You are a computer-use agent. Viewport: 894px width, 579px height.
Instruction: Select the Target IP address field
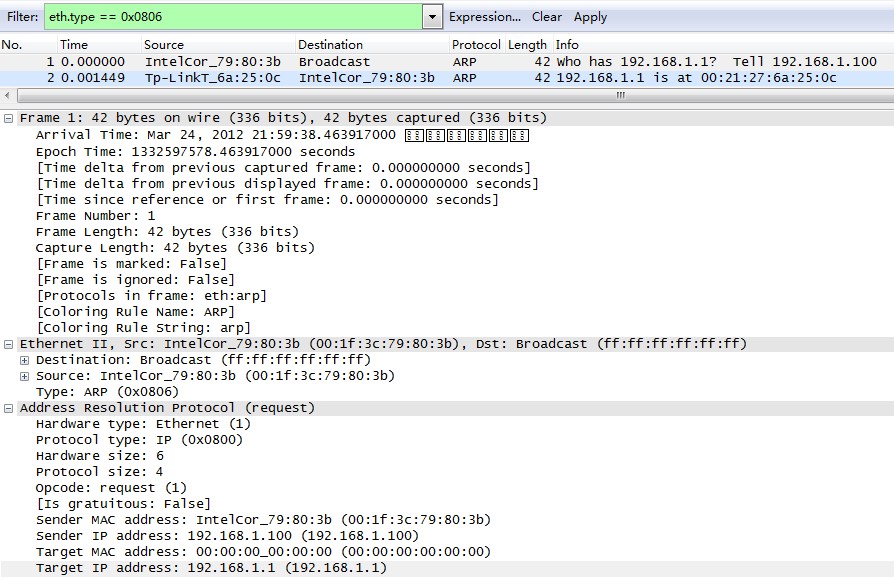210,568
